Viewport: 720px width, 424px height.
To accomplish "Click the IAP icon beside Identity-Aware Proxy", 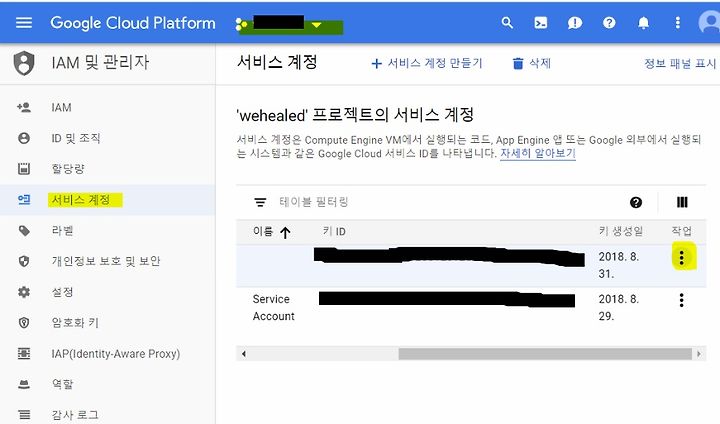I will (24, 353).
